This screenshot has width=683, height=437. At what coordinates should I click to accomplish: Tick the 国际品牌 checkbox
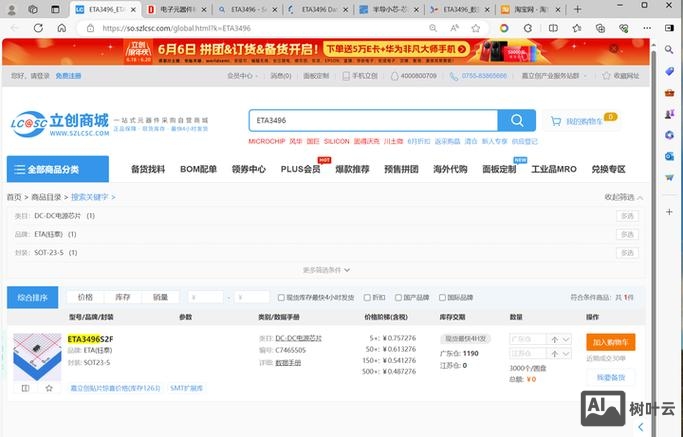point(442,298)
